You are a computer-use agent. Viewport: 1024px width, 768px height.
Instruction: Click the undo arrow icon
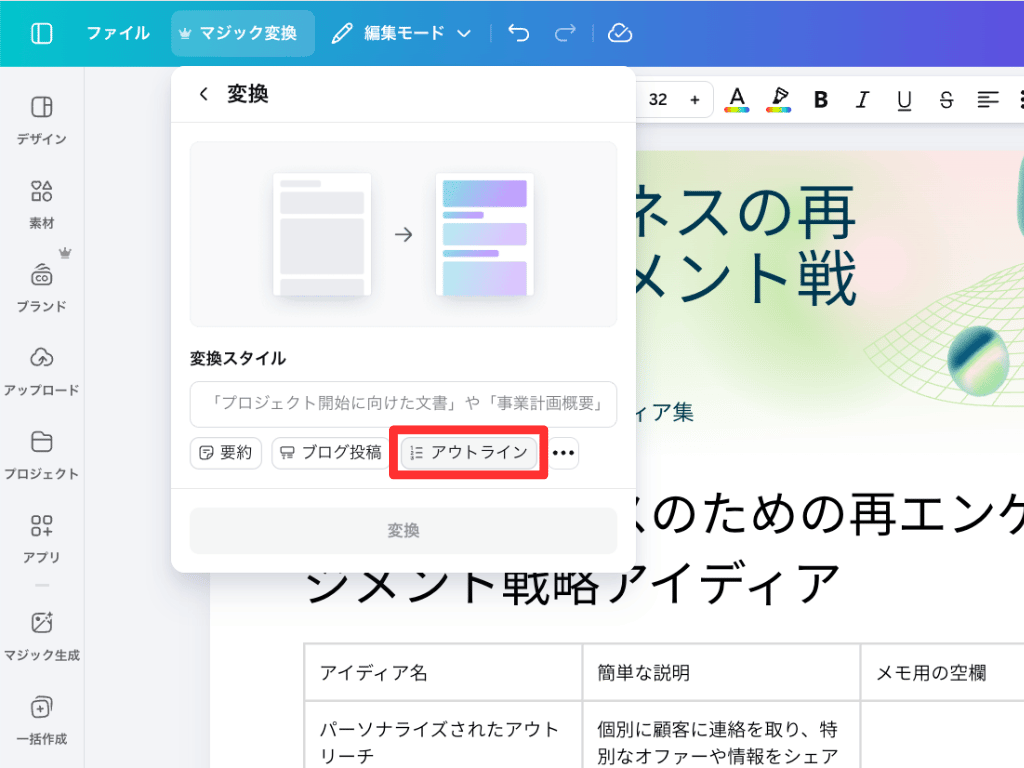point(518,32)
